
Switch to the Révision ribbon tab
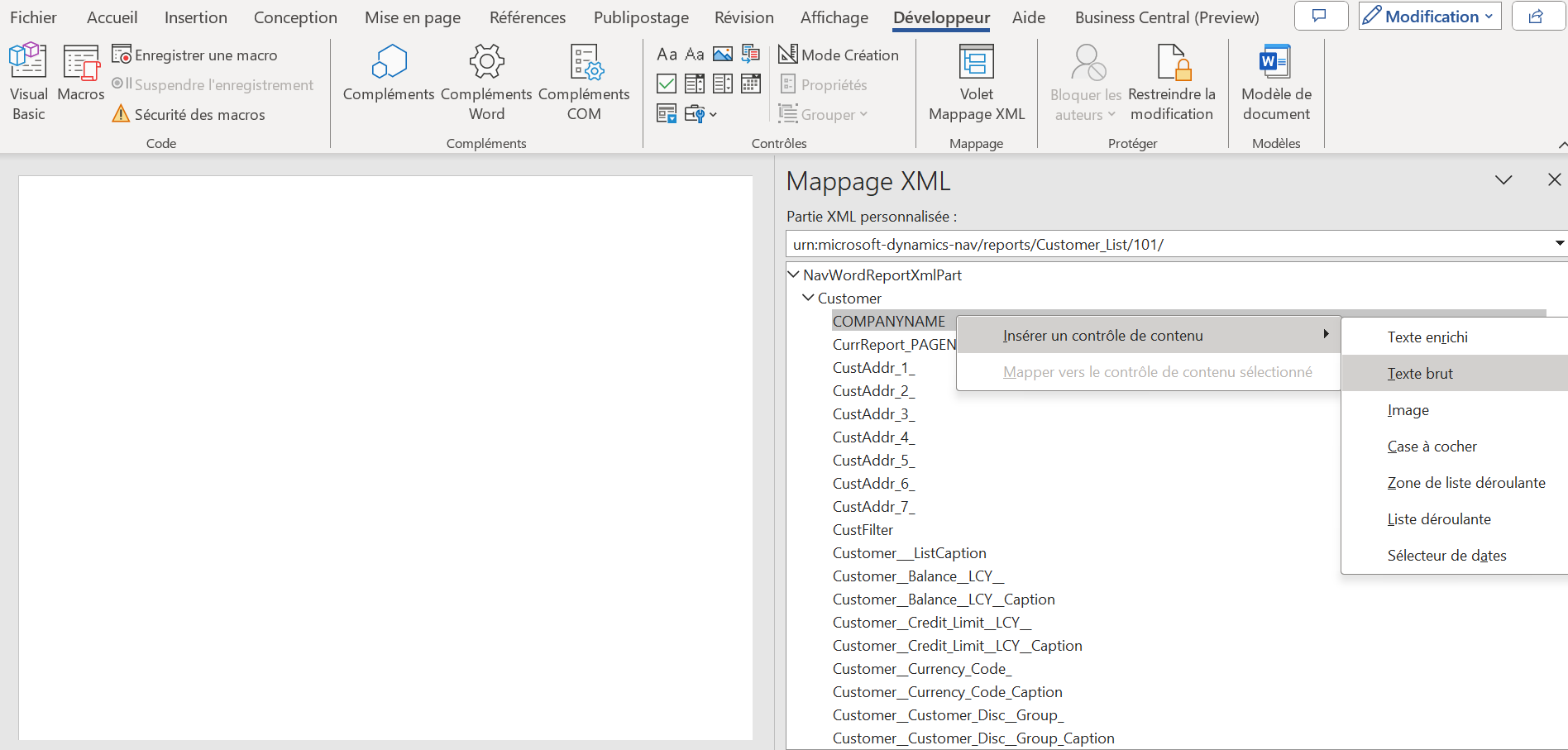[743, 17]
